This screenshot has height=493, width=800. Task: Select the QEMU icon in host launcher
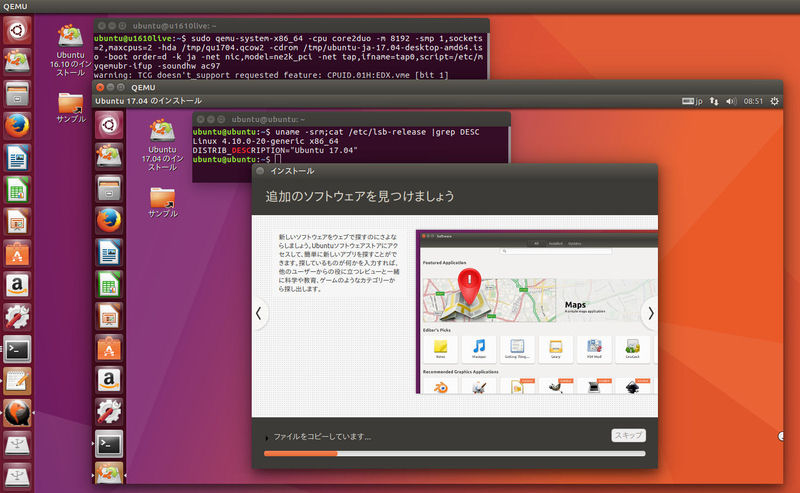pyautogui.click(x=17, y=412)
